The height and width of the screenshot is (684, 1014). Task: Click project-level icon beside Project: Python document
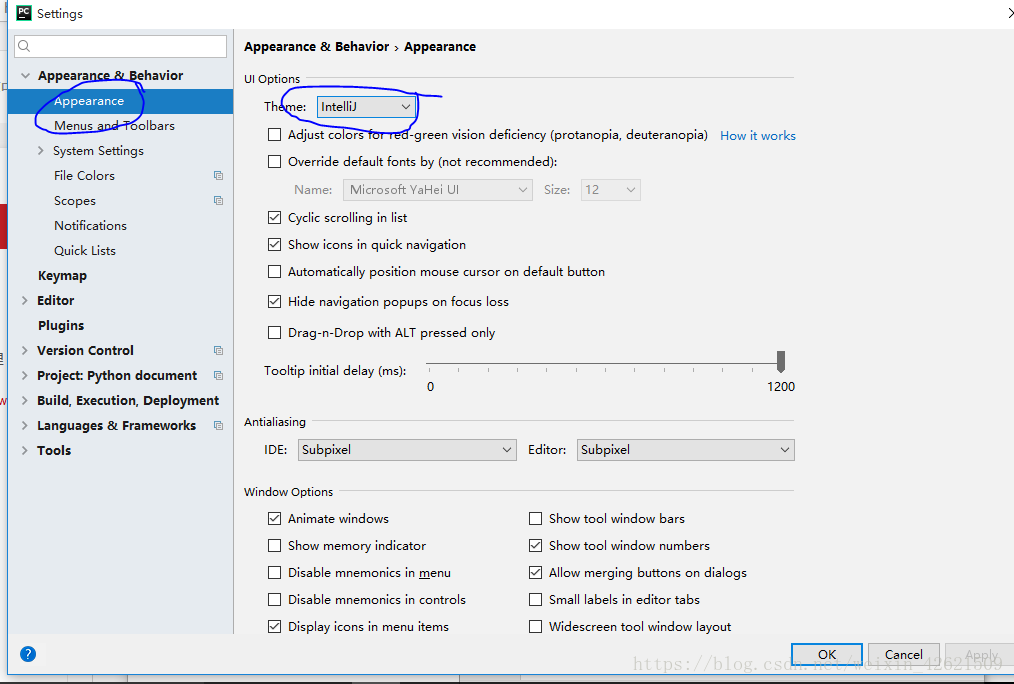(219, 376)
